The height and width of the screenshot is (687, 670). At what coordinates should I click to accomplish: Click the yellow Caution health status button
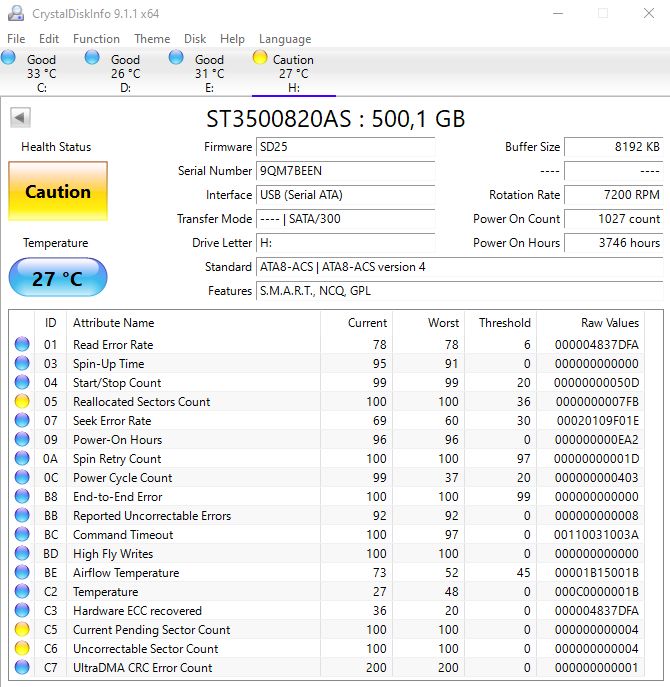(58, 191)
